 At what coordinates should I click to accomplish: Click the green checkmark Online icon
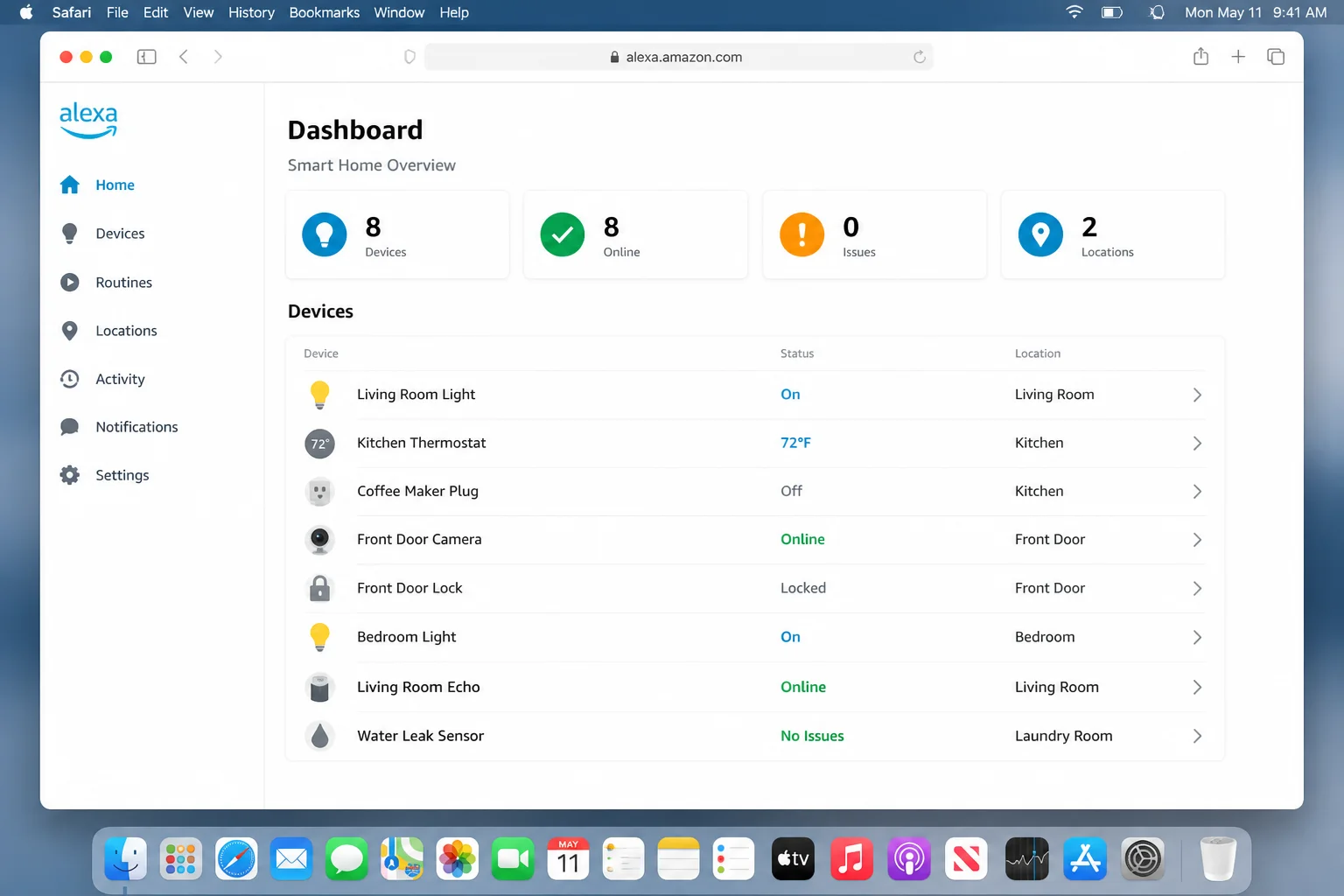point(563,234)
